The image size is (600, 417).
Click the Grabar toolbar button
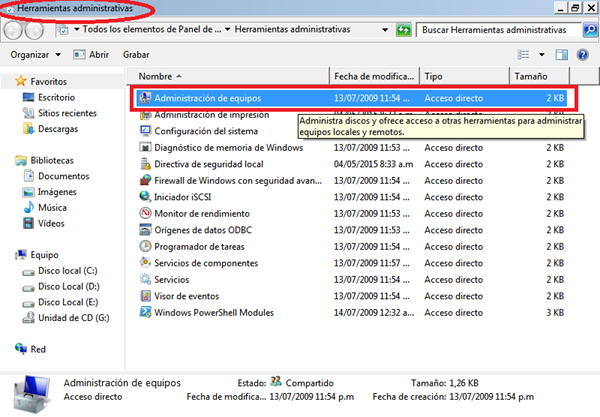136,55
